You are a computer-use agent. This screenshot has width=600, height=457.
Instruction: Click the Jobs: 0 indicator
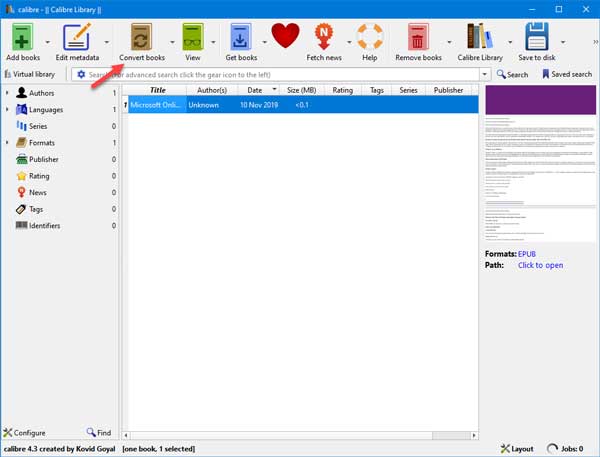(x=565, y=449)
